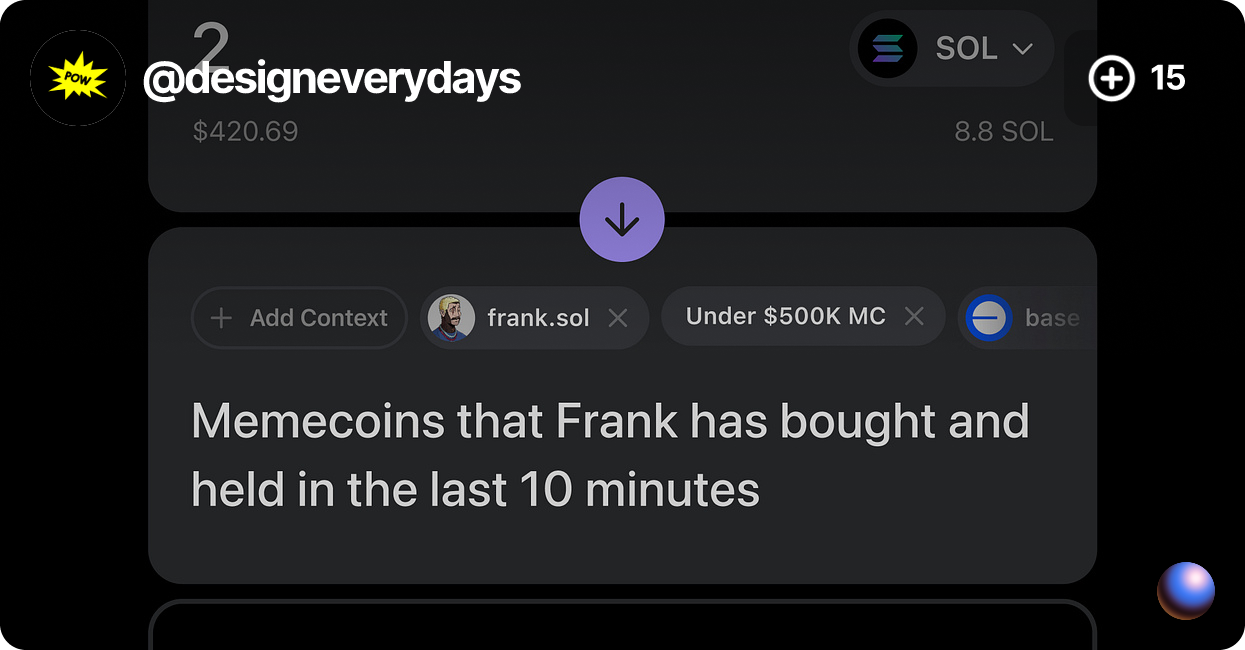
Task: Click the Add Context button label
Action: pyautogui.click(x=318, y=318)
